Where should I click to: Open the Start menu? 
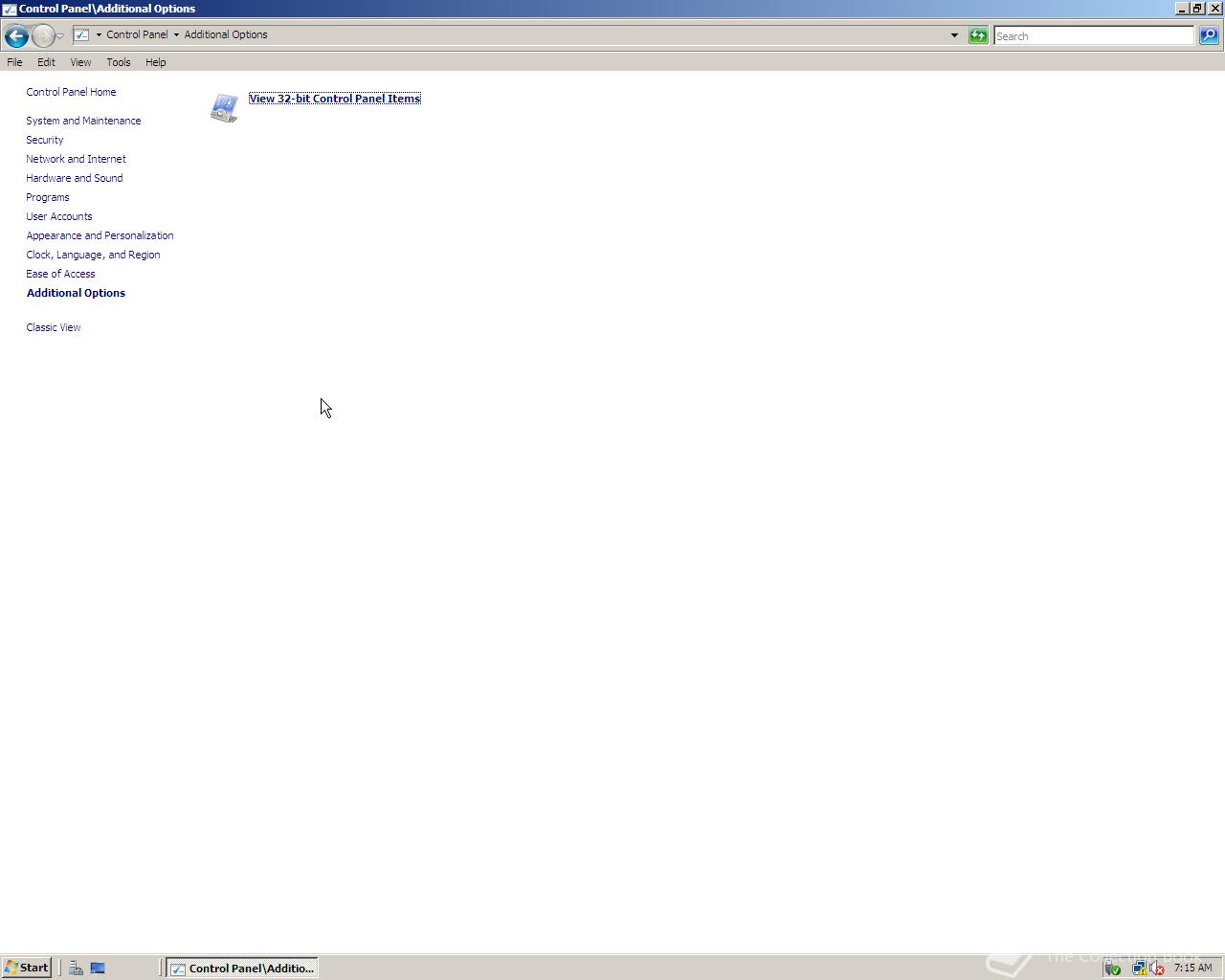(x=27, y=968)
